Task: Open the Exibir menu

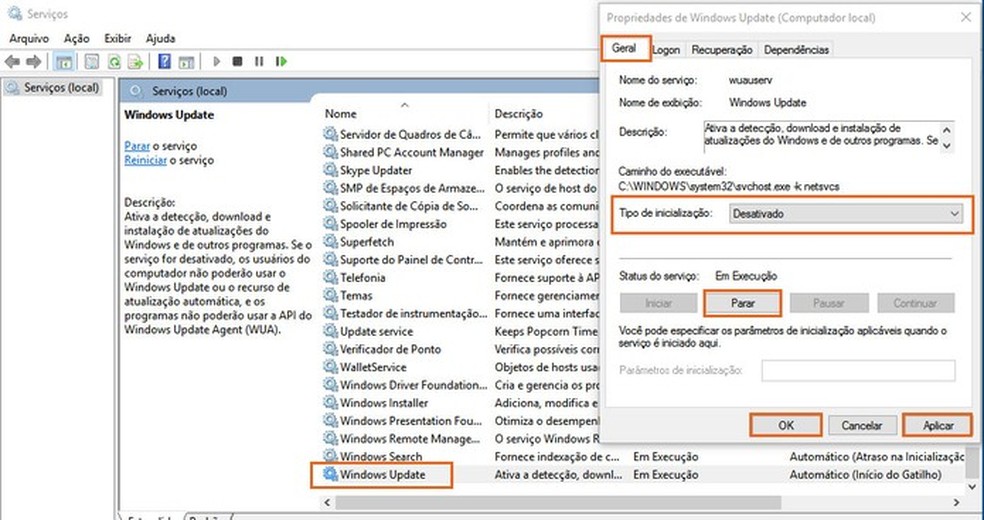Action: 117,38
